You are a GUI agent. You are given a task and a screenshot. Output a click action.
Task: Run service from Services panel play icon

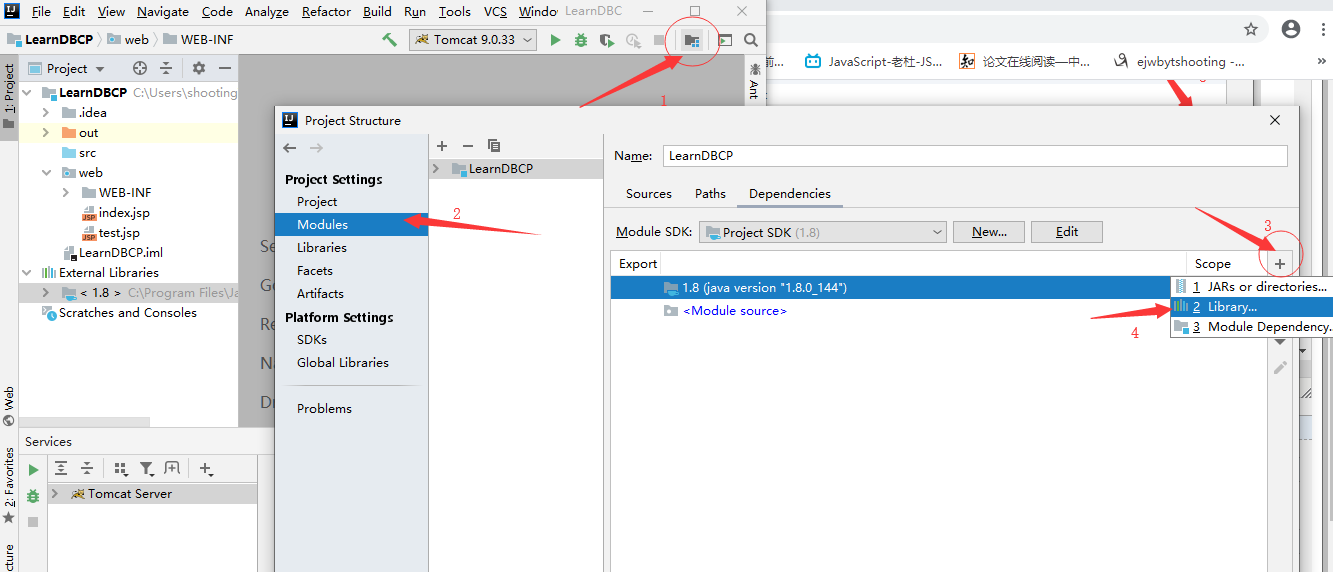point(33,469)
